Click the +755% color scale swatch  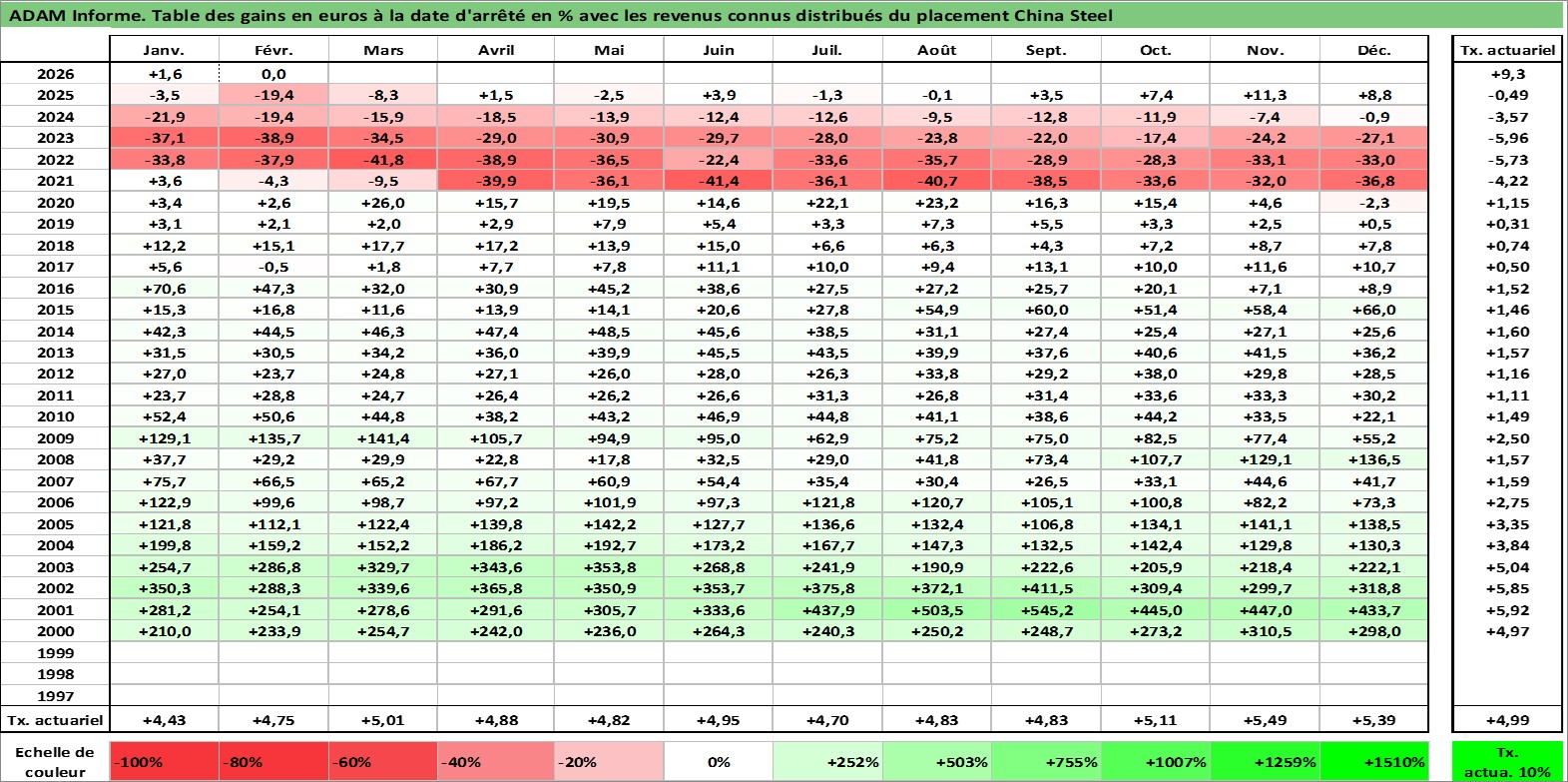tap(1046, 762)
